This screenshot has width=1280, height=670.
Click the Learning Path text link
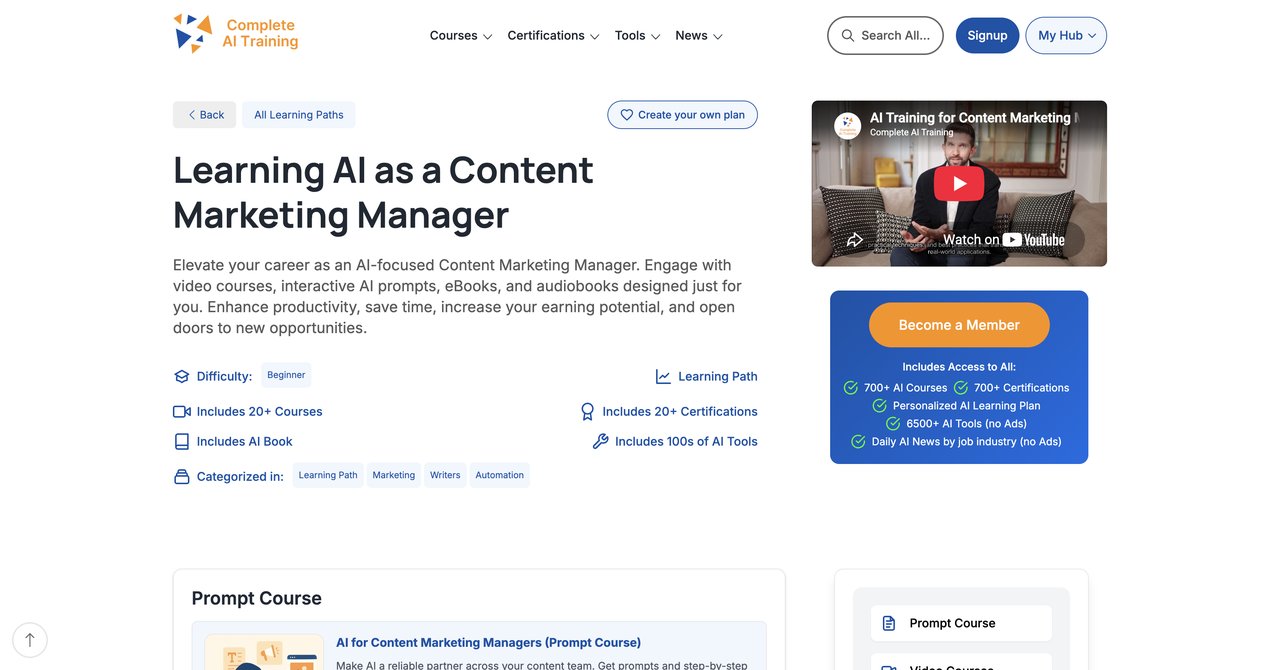[x=718, y=377]
